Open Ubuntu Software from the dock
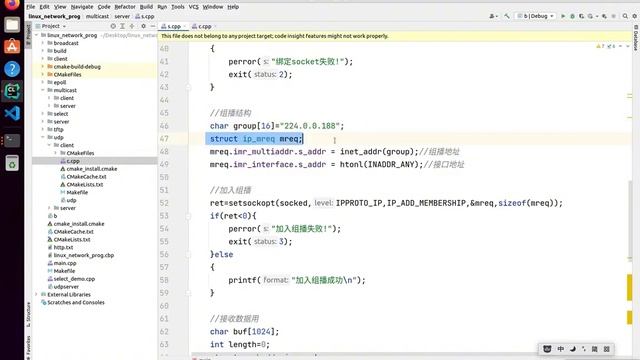 click(x=12, y=47)
